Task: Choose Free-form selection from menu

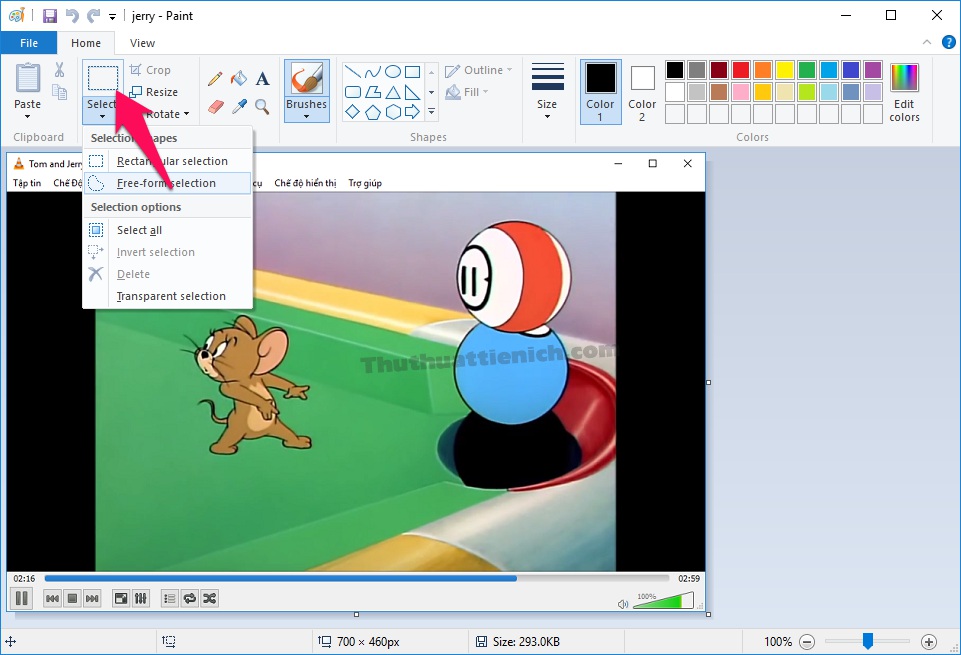Action: 166,183
